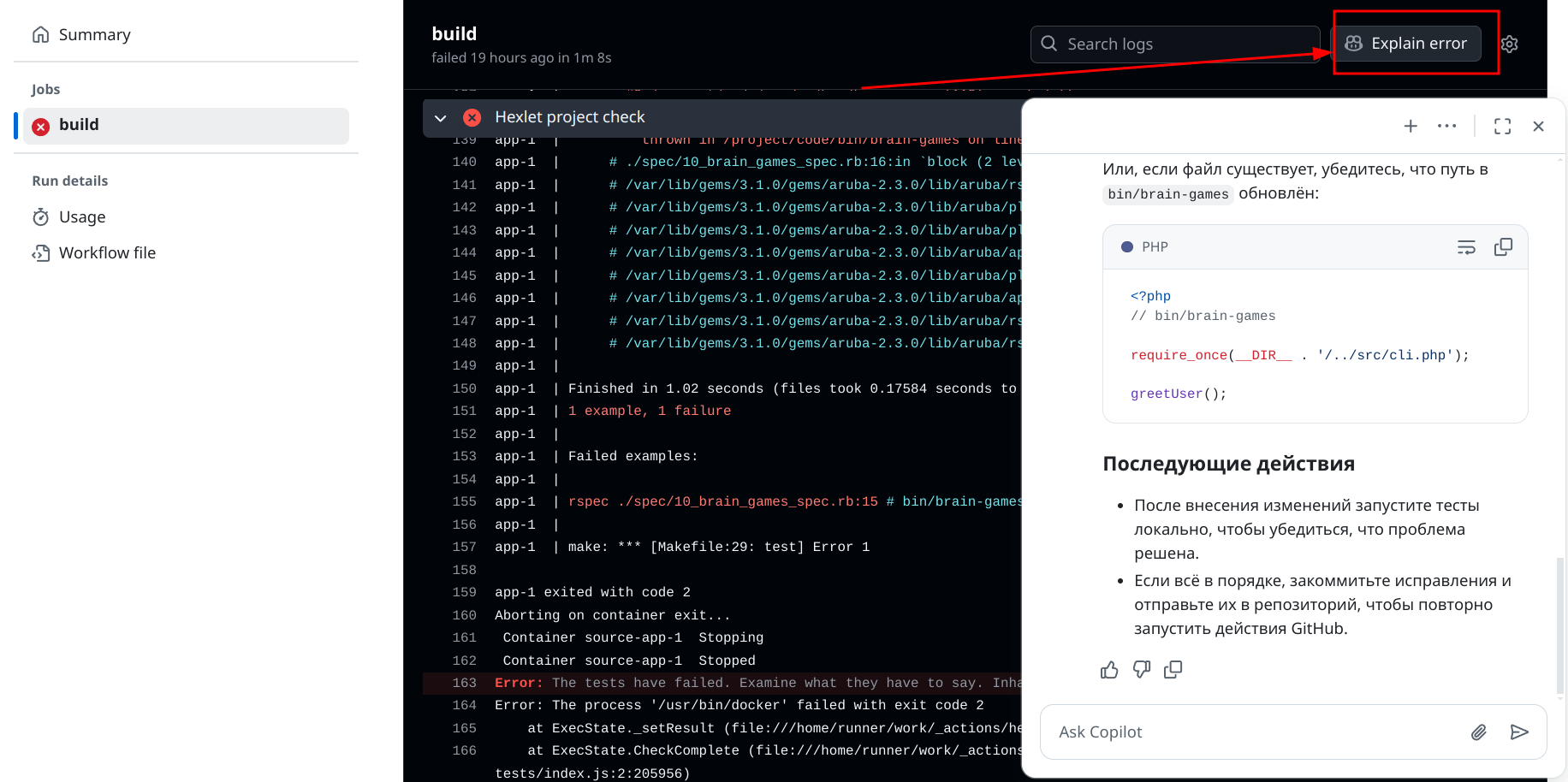Open the Copilot panel options ellipsis menu
The width and height of the screenshot is (1568, 782).
1446,126
